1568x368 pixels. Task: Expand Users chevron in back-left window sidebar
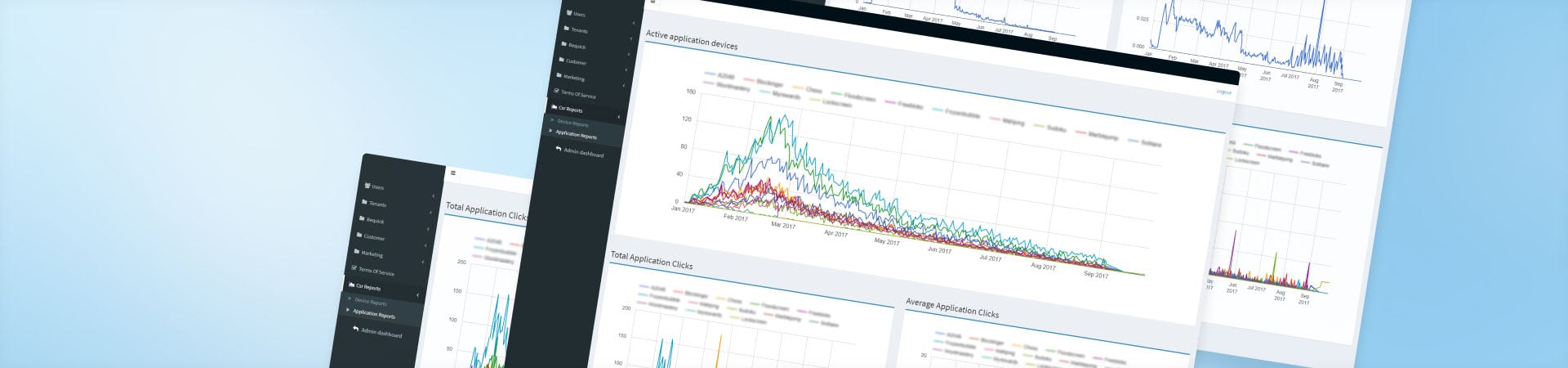(434, 196)
